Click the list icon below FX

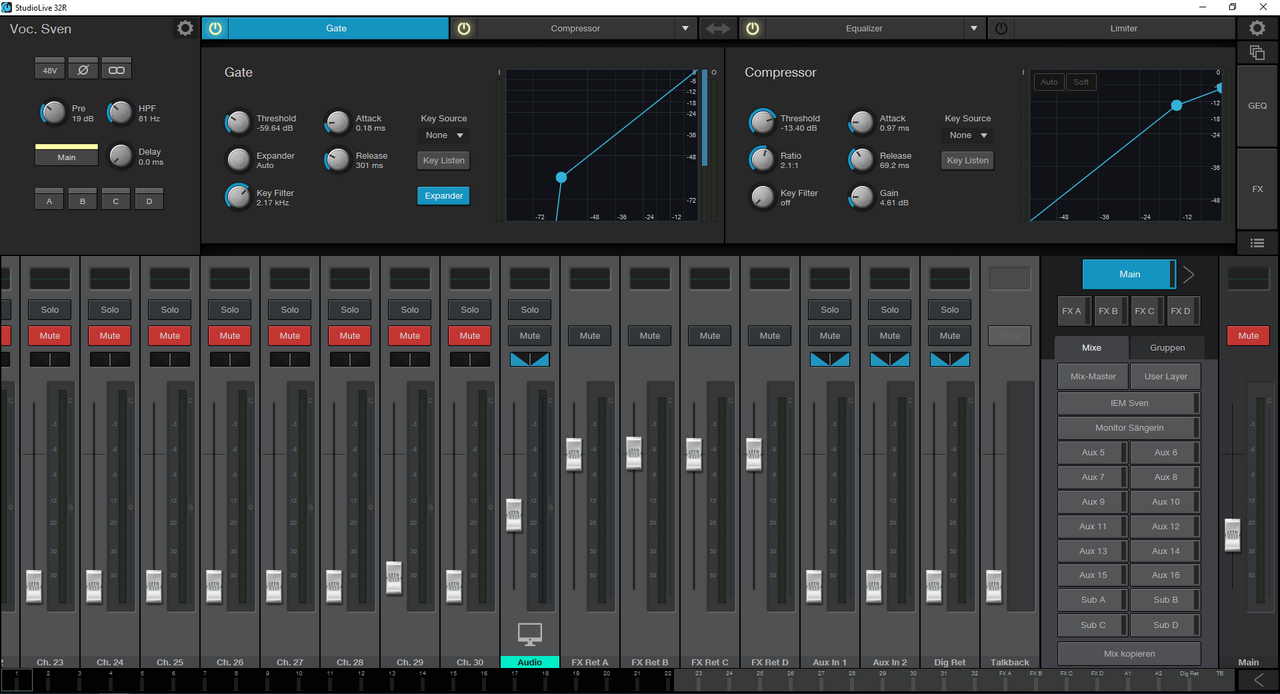coord(1257,243)
